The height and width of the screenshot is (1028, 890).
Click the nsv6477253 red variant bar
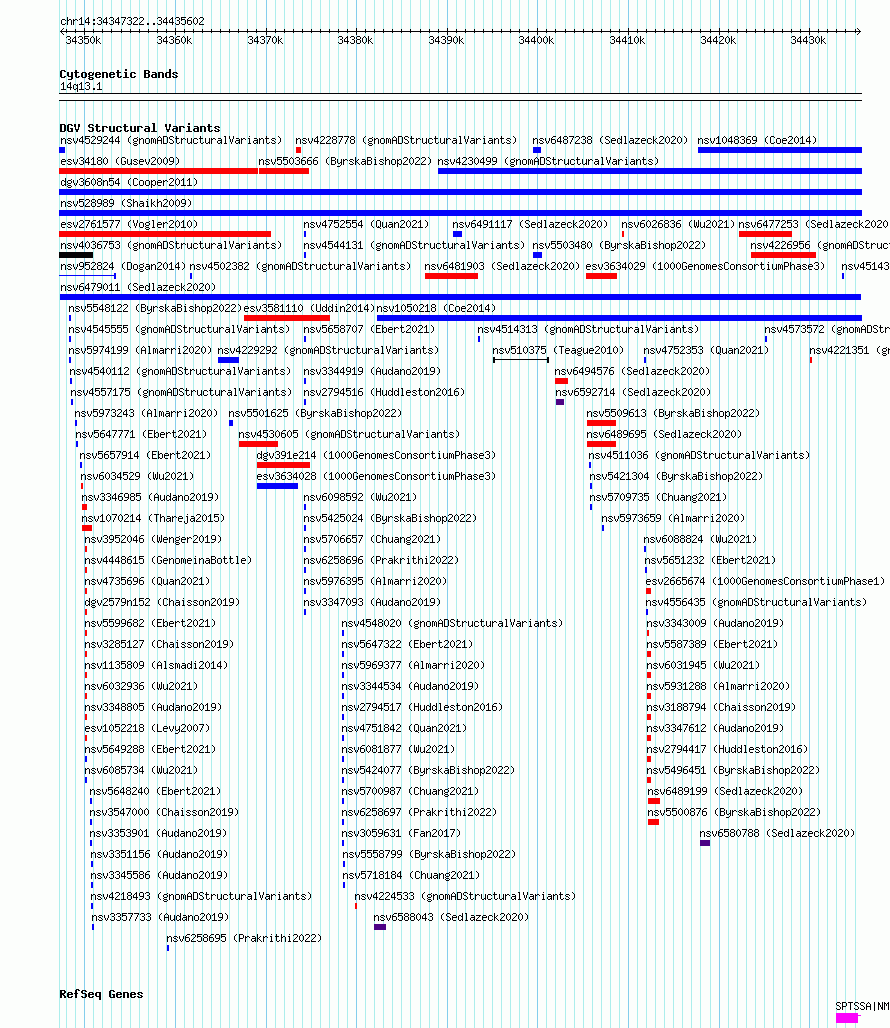click(x=765, y=234)
